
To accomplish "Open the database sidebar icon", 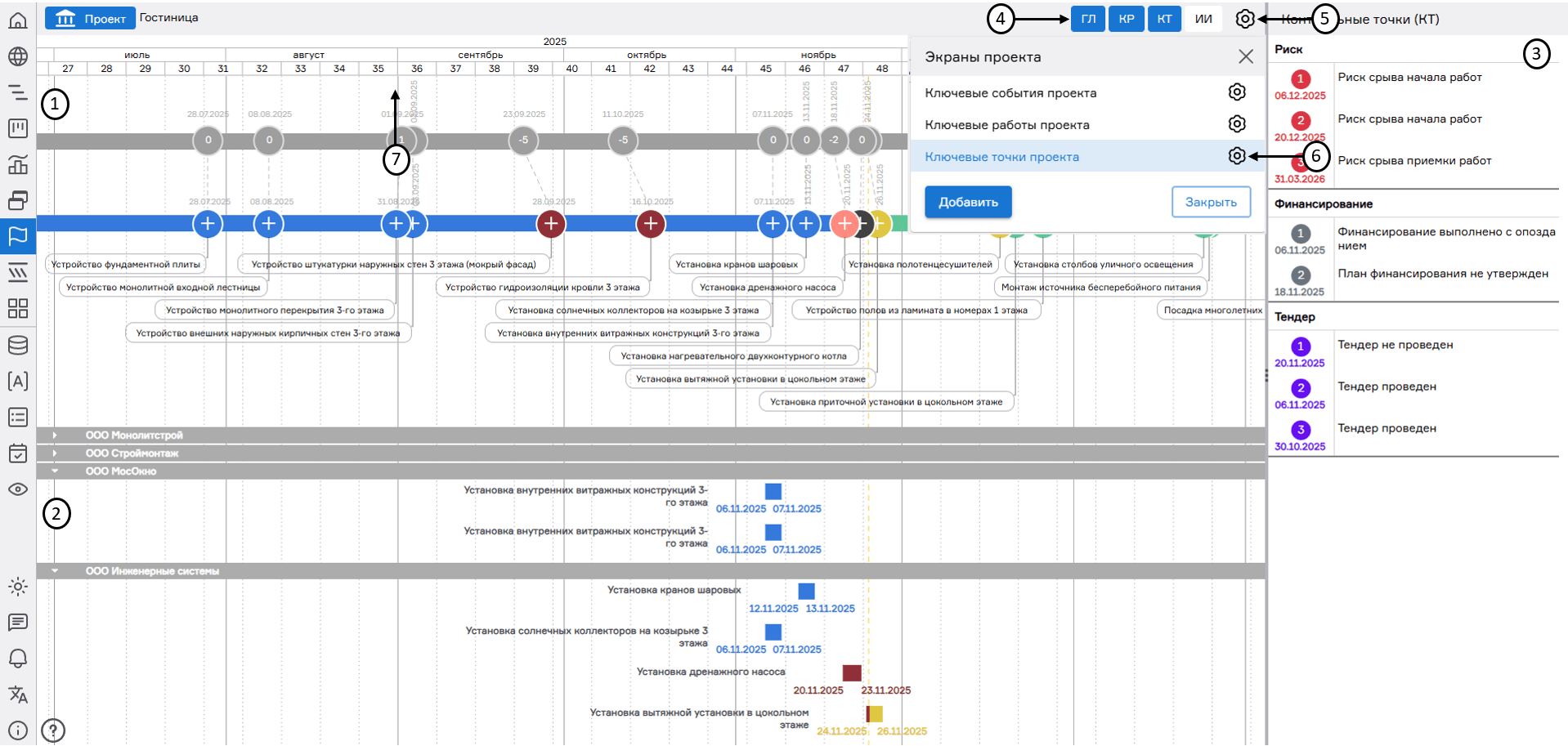I will (18, 345).
